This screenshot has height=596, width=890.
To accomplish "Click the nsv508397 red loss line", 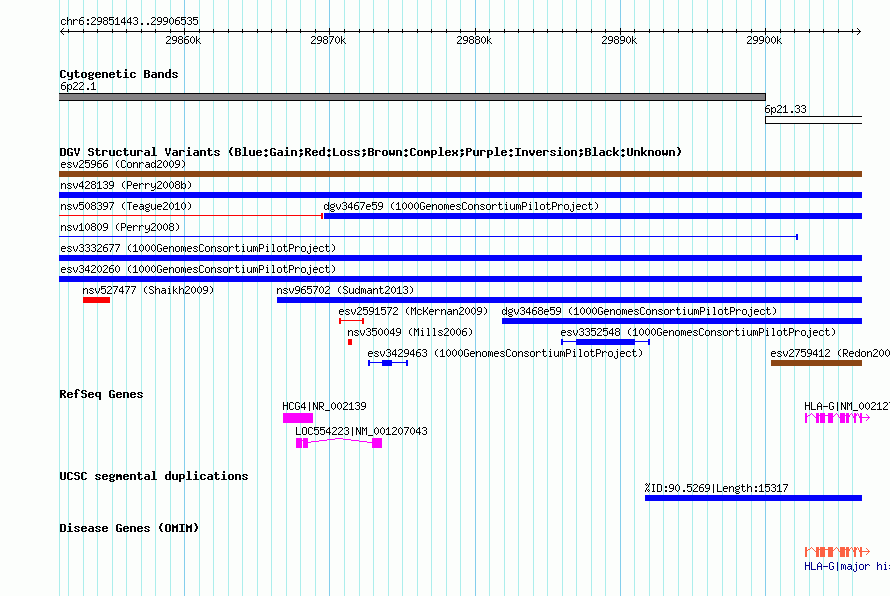I will coord(191,216).
